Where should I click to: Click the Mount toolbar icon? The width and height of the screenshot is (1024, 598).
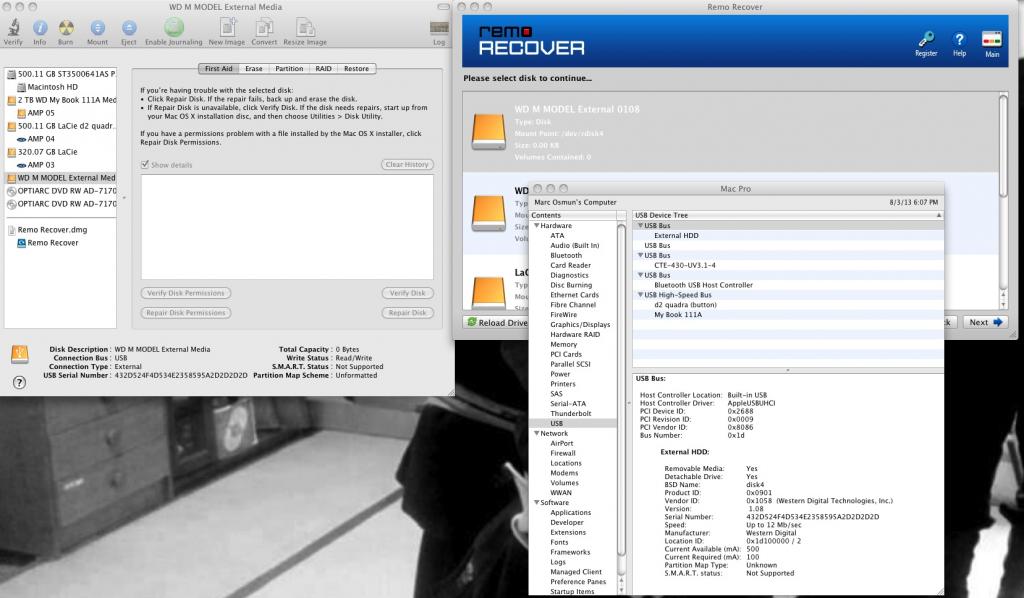[x=97, y=28]
